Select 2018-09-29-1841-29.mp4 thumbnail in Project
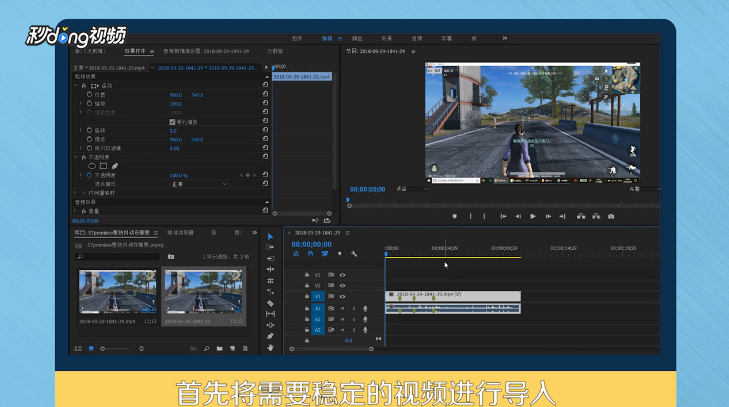This screenshot has height=407, width=729. tap(118, 292)
